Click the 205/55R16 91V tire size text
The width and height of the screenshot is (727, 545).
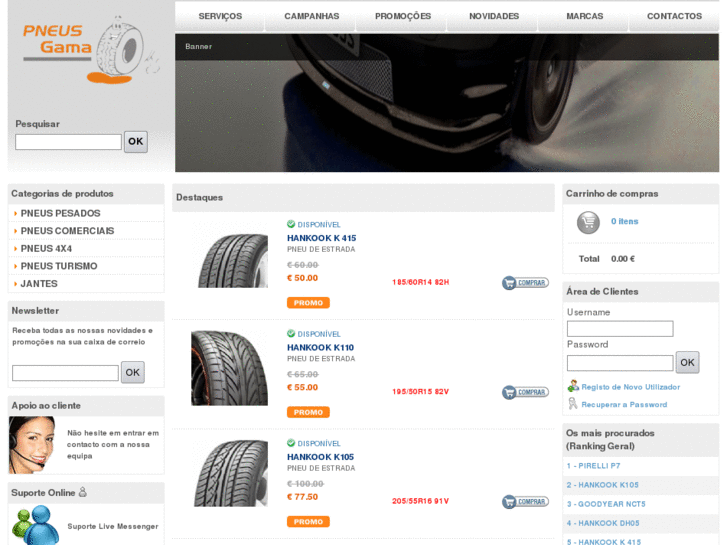421,501
